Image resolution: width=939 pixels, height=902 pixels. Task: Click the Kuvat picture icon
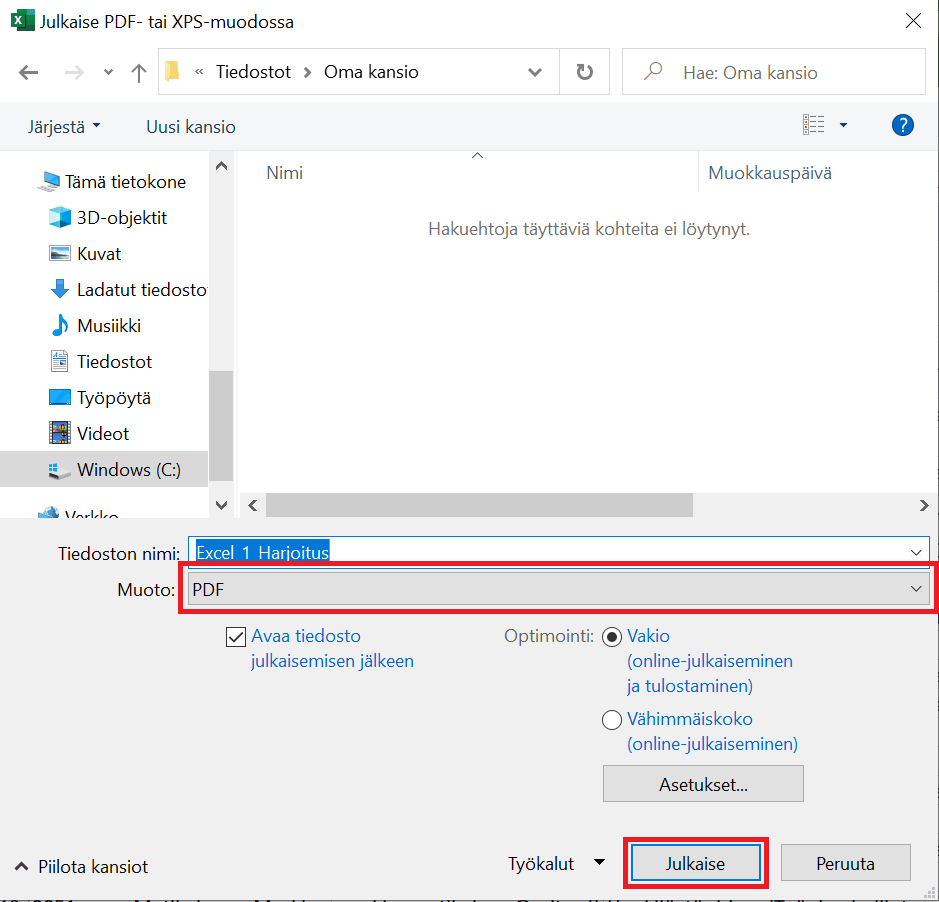[x=59, y=253]
